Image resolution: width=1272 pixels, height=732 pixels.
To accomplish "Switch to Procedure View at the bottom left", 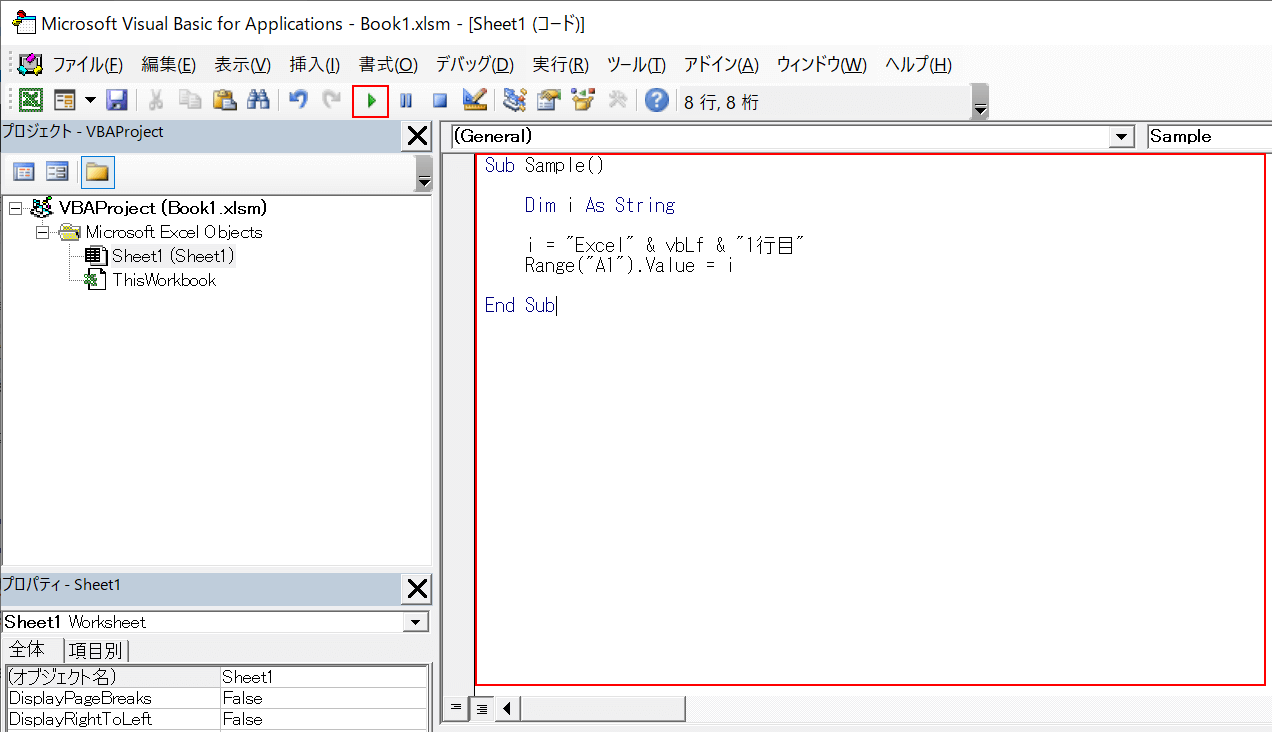I will (457, 709).
